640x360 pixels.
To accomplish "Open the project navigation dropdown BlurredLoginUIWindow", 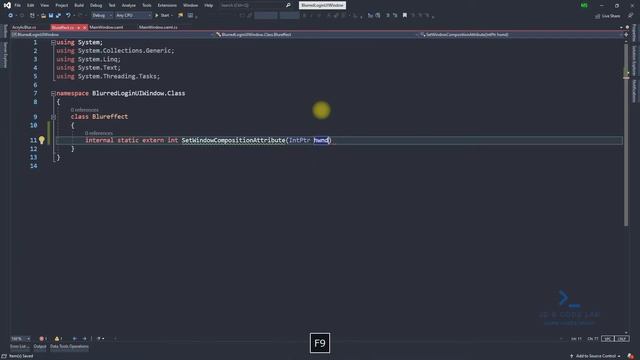I will pos(112,35).
